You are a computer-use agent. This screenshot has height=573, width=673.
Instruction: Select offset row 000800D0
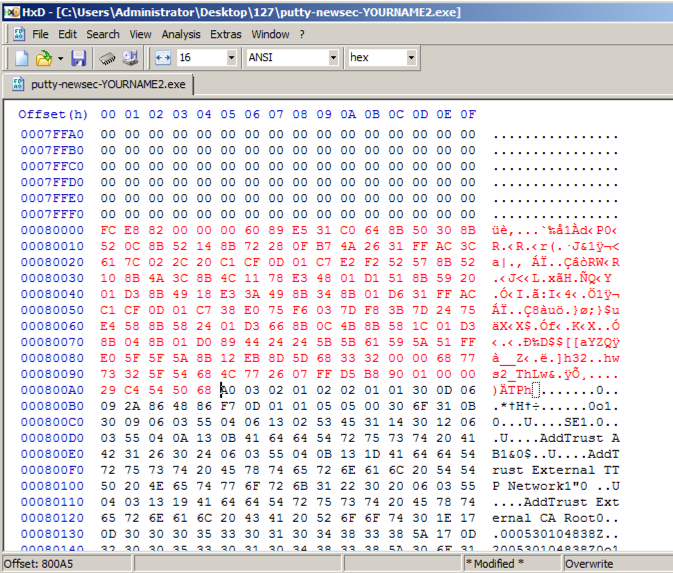(x=52, y=438)
